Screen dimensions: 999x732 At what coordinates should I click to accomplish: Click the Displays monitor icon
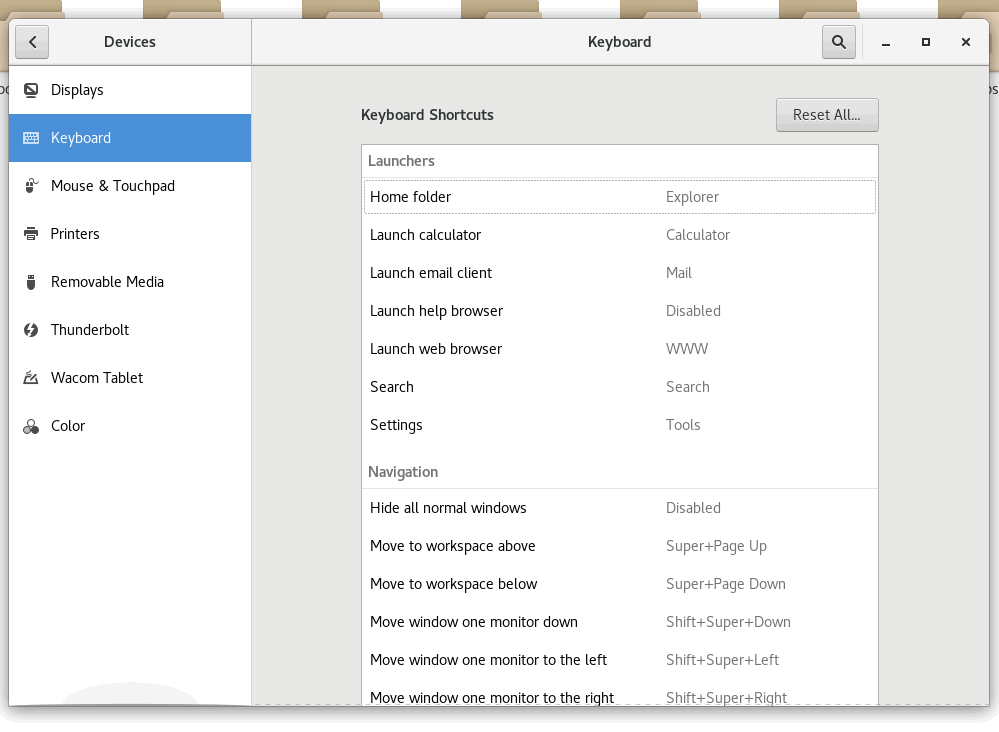(x=31, y=90)
